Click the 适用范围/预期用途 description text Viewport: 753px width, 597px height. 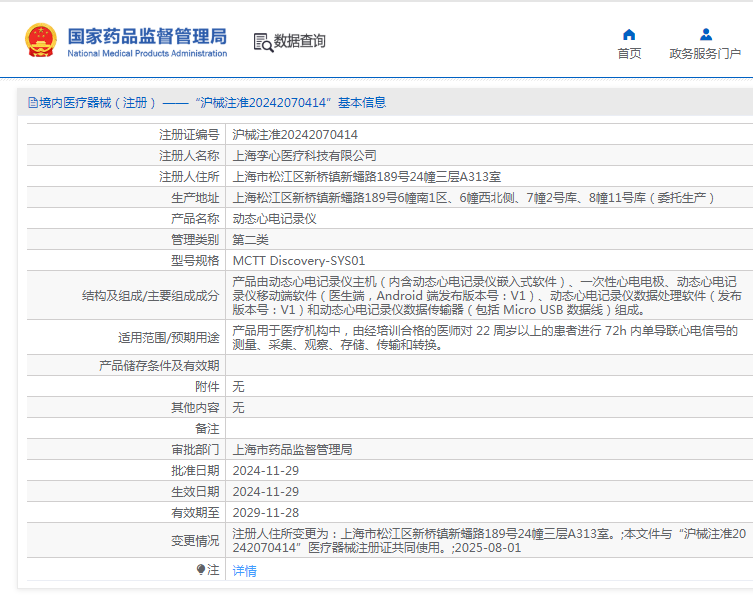tap(485, 338)
